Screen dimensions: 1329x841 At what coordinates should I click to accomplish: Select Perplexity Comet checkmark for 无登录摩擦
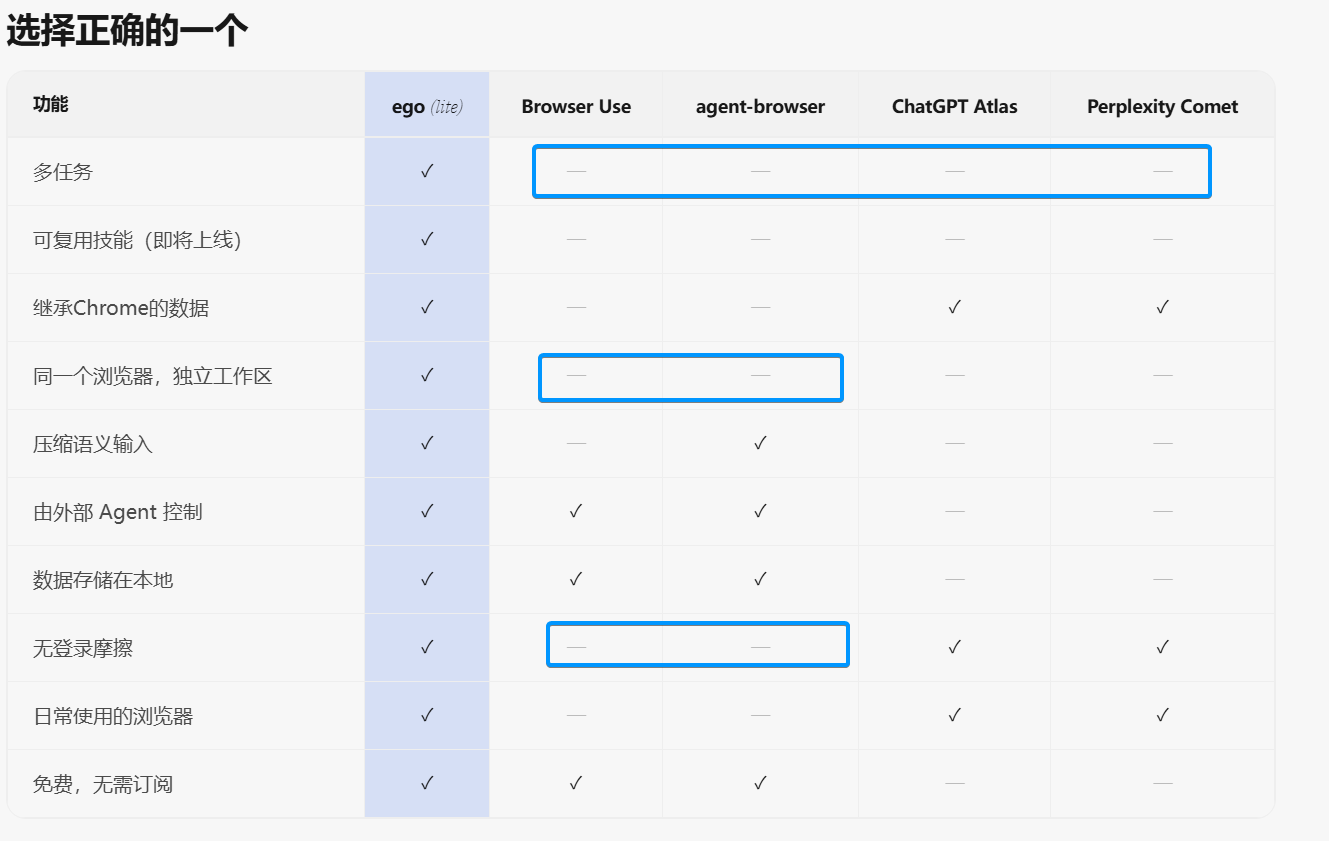click(1162, 647)
